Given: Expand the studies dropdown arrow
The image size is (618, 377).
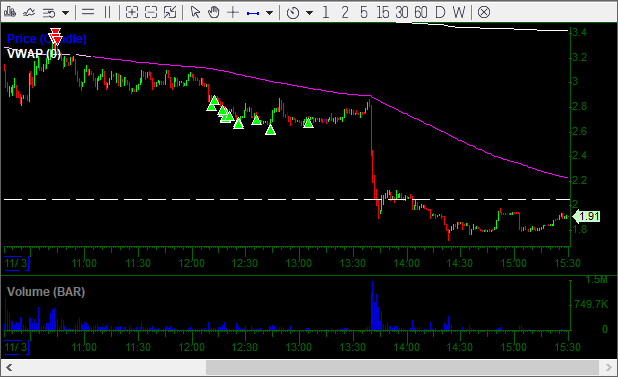Looking at the screenshot, I should (65, 13).
